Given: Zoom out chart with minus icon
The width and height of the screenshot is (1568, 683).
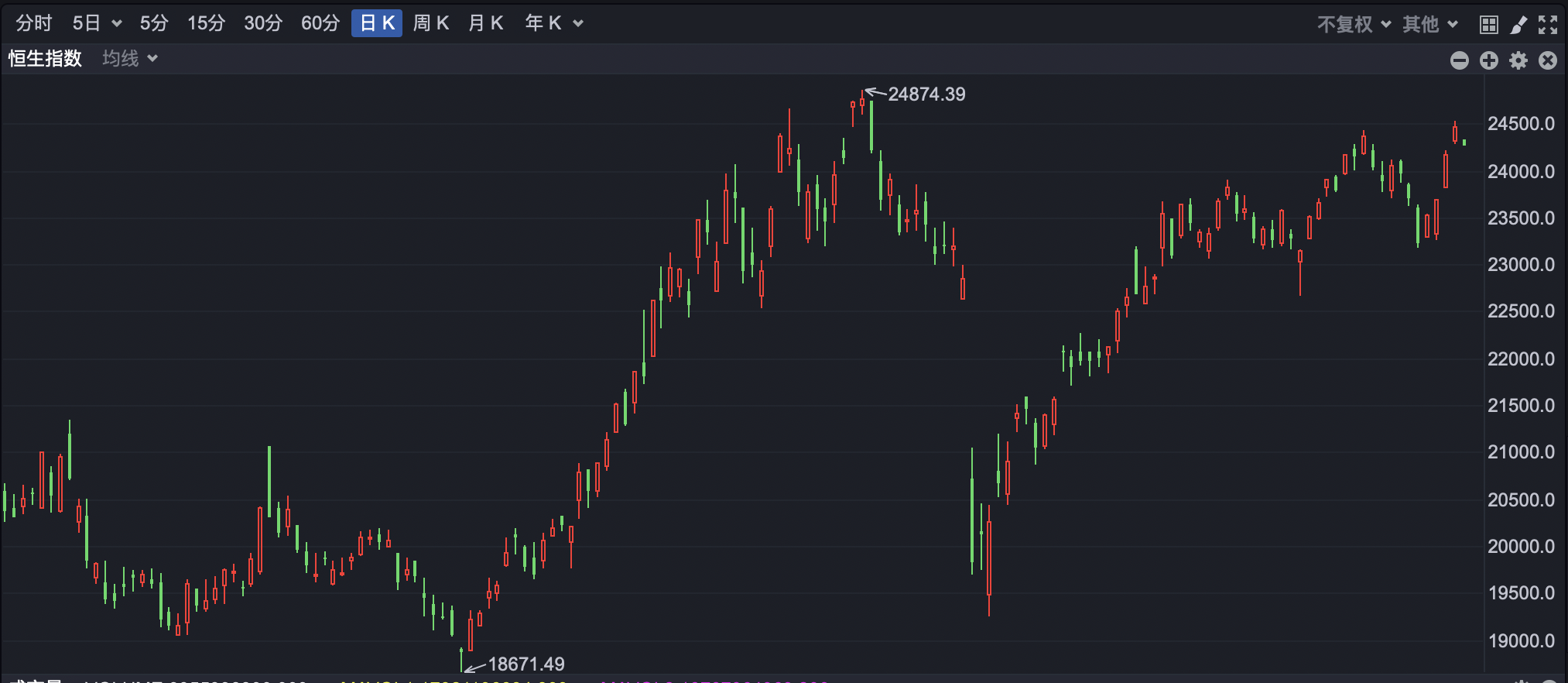Looking at the screenshot, I should 1460,60.
